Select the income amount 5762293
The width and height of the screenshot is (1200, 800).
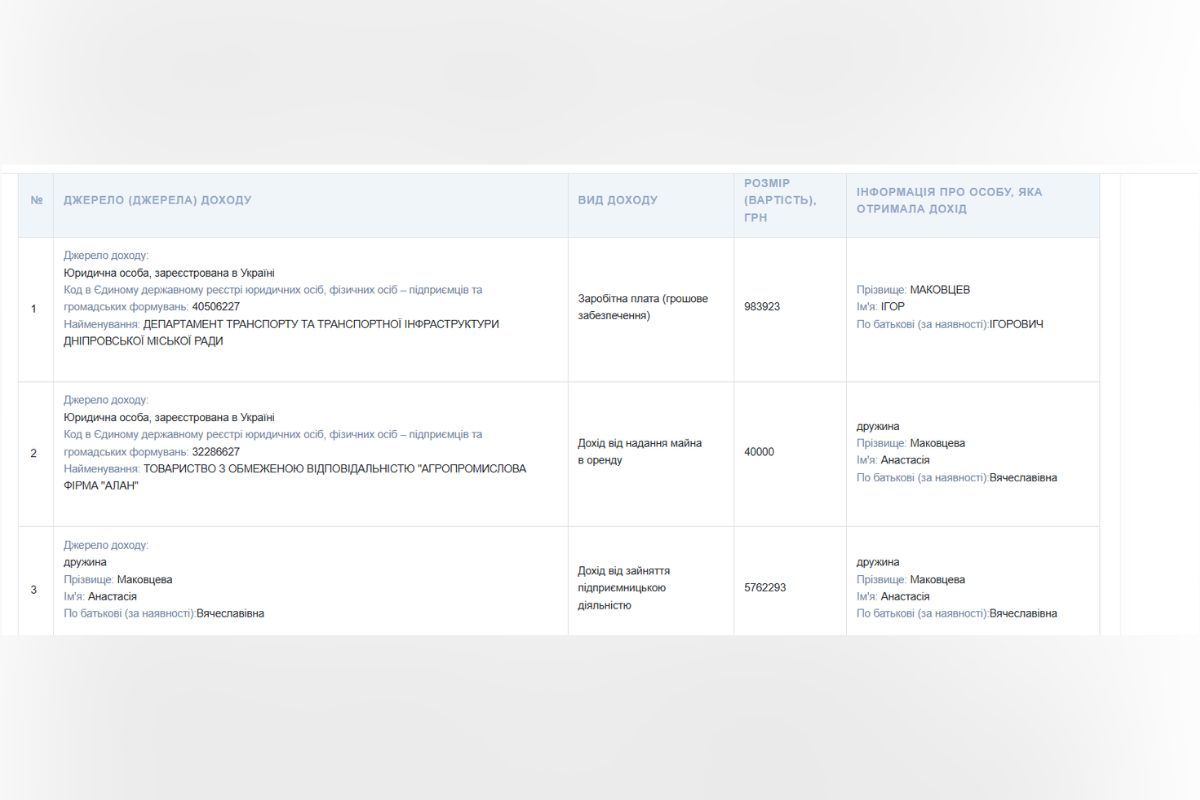[x=765, y=588]
